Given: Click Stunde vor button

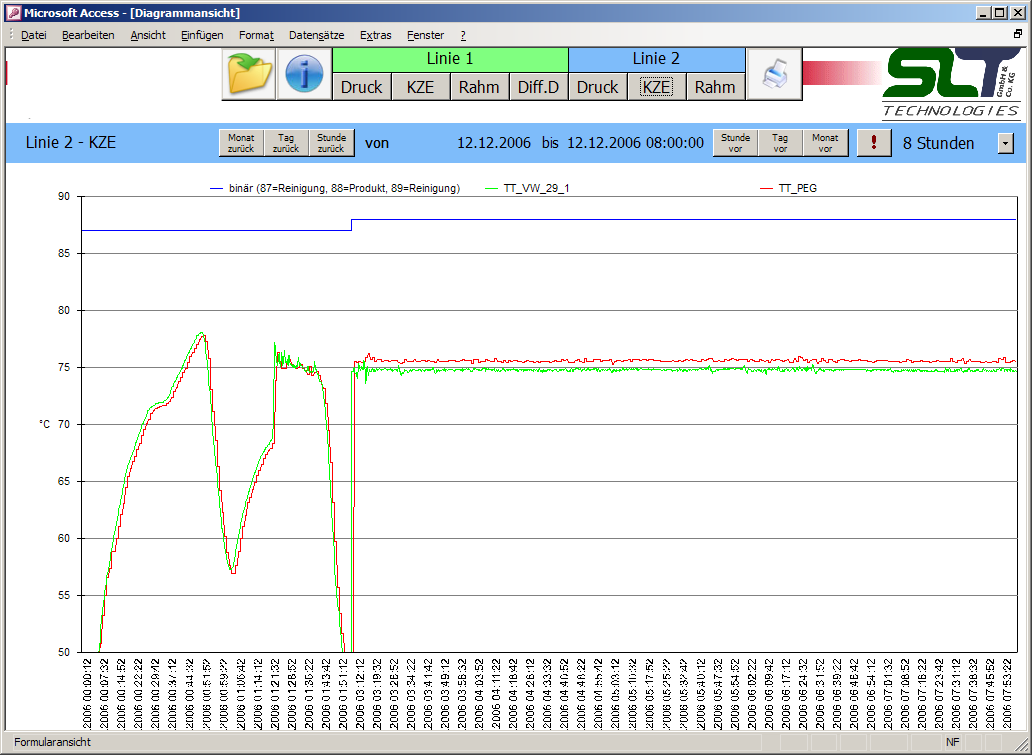Looking at the screenshot, I should coord(735,143).
